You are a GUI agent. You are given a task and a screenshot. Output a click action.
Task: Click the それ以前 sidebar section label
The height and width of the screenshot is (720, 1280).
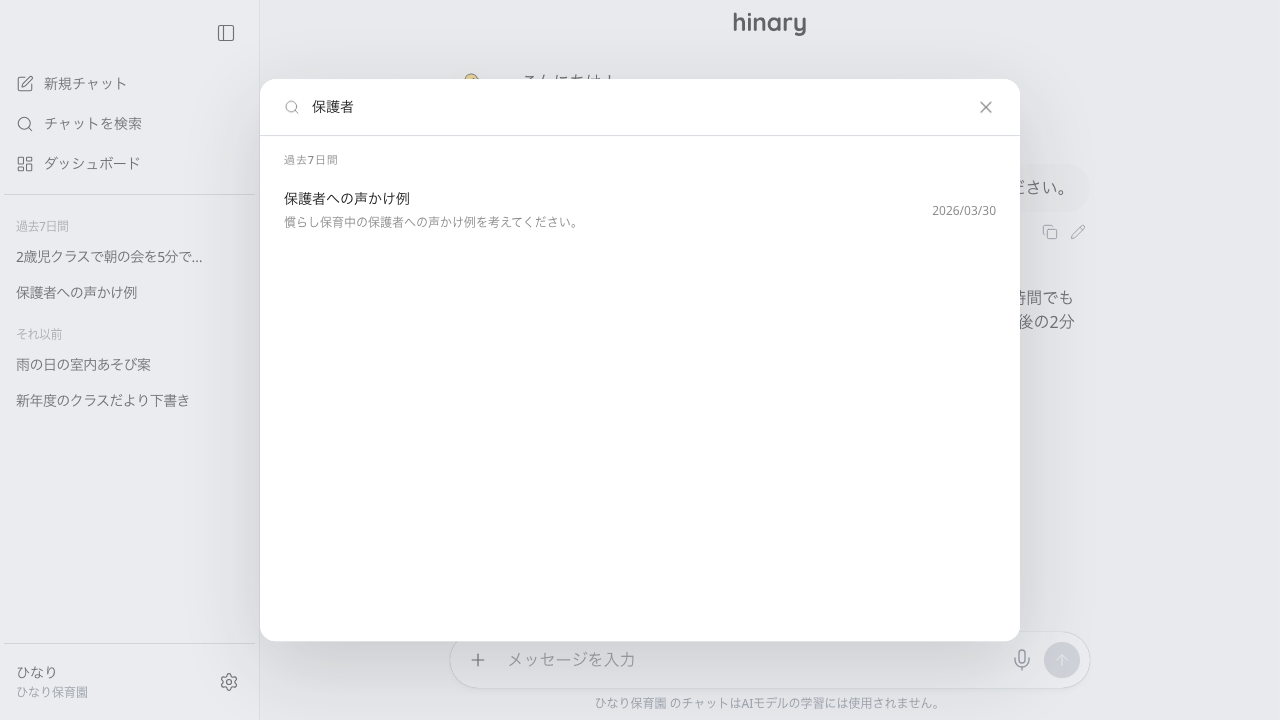coord(39,334)
